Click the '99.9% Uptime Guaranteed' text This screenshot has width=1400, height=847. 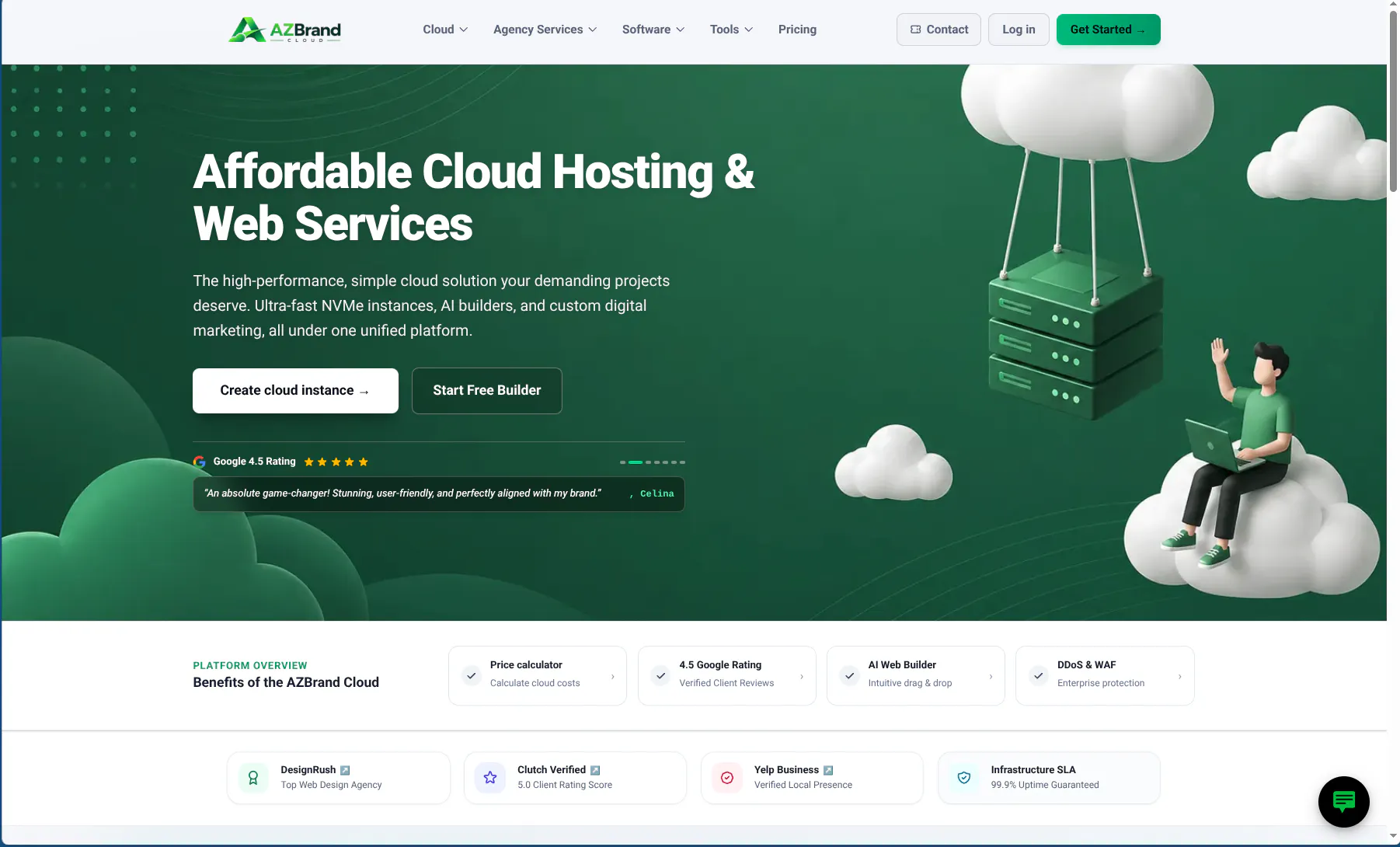click(x=1045, y=786)
